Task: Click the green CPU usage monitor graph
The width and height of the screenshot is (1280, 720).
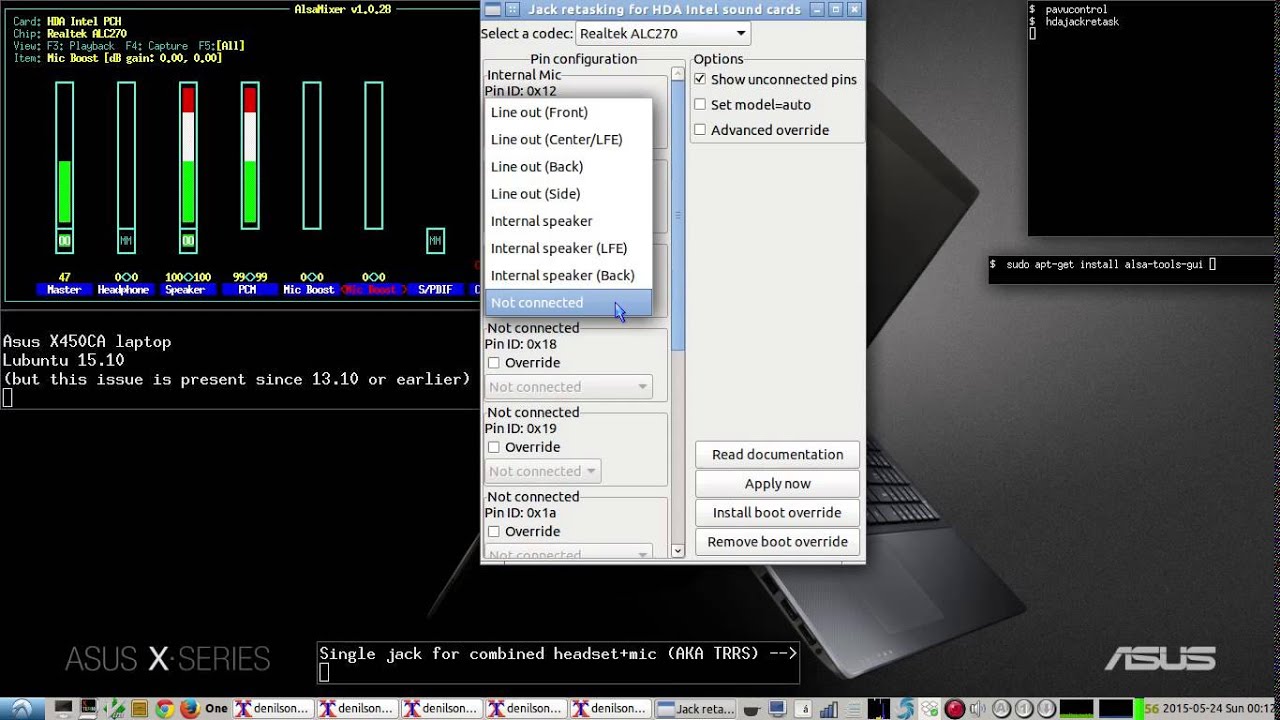Action: 1077,708
